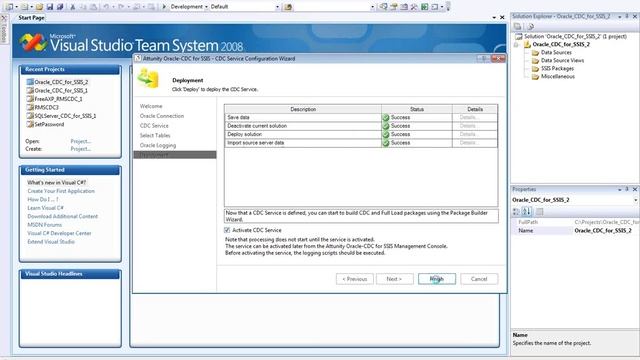
Task: Click the Cancel button in wizard
Action: pyautogui.click(x=479, y=279)
